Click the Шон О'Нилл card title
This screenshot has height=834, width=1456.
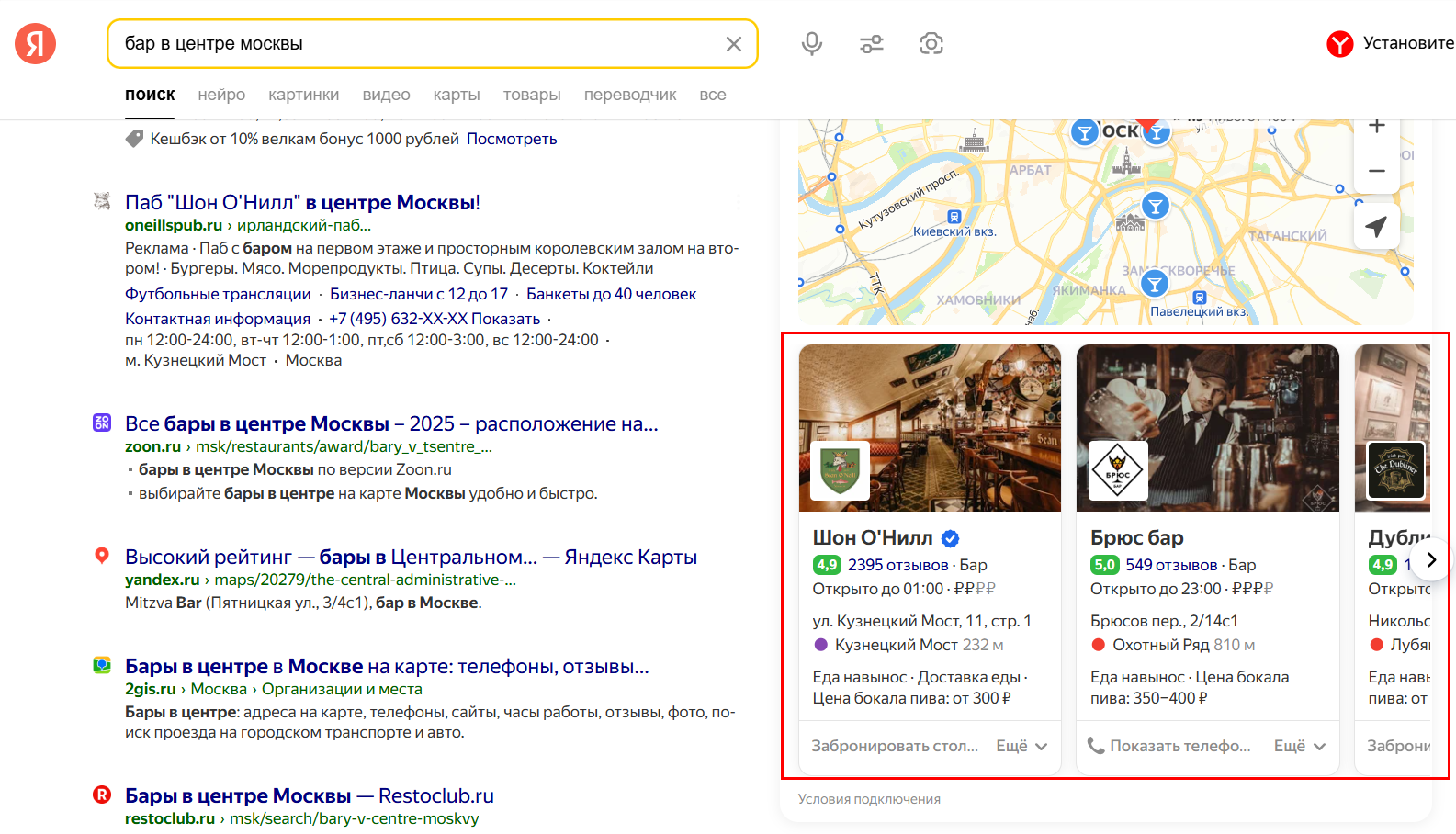[x=873, y=538]
